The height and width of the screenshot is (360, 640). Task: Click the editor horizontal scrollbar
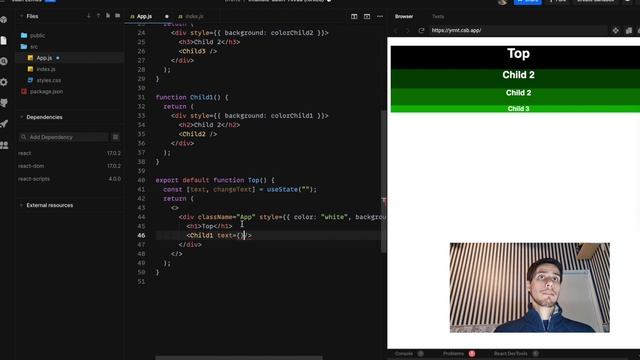(239, 358)
